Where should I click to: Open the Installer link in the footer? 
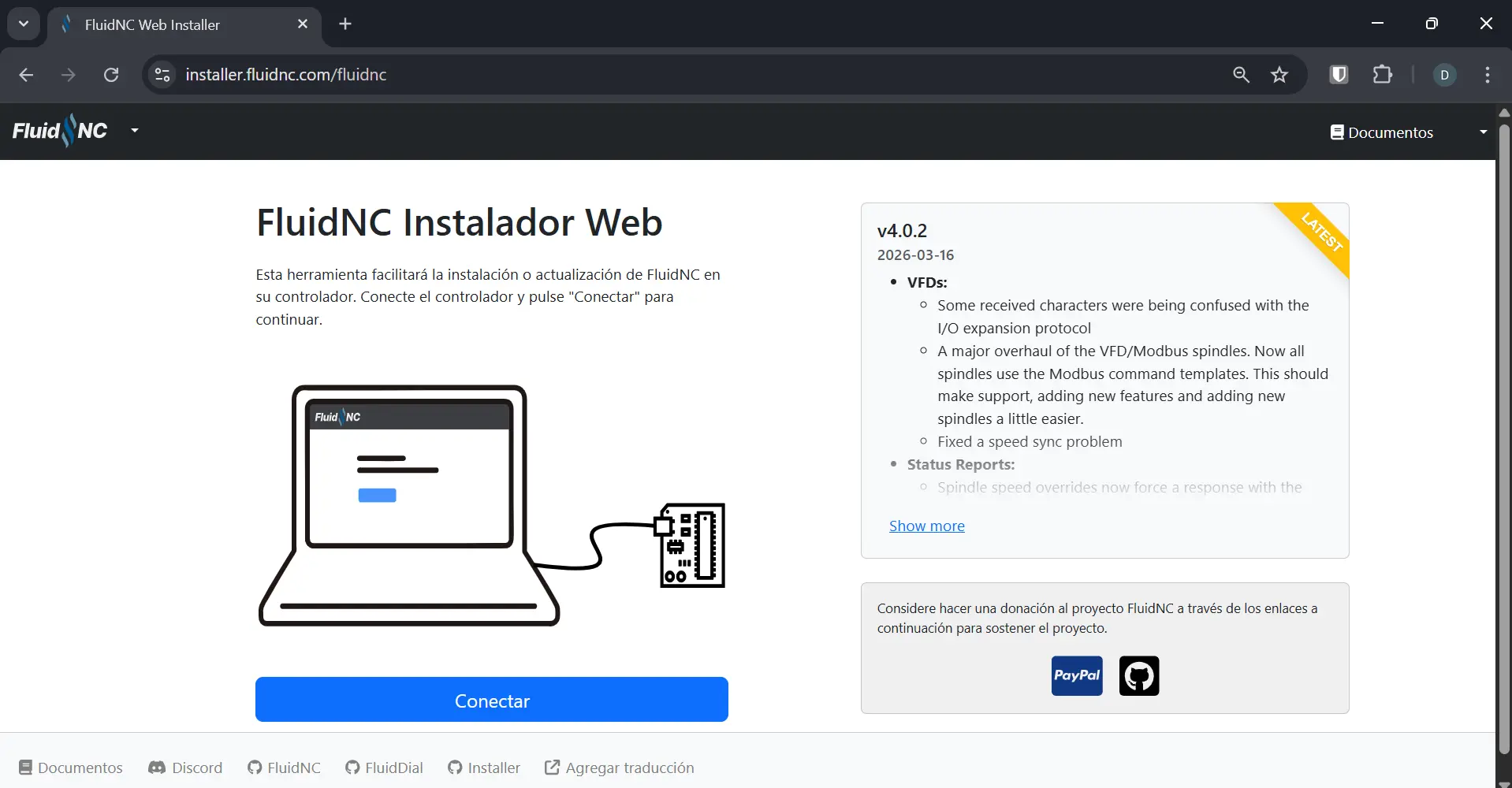[483, 768]
